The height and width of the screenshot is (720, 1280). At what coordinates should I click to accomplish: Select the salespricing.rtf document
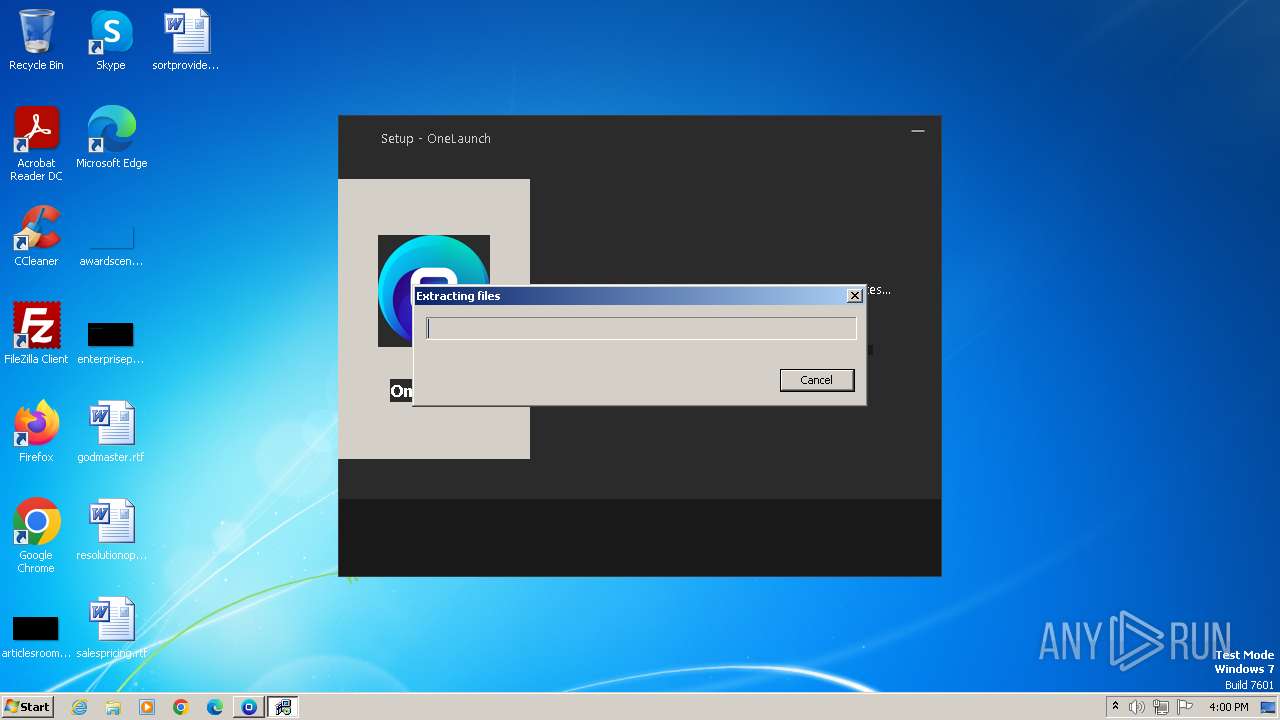pyautogui.click(x=111, y=628)
